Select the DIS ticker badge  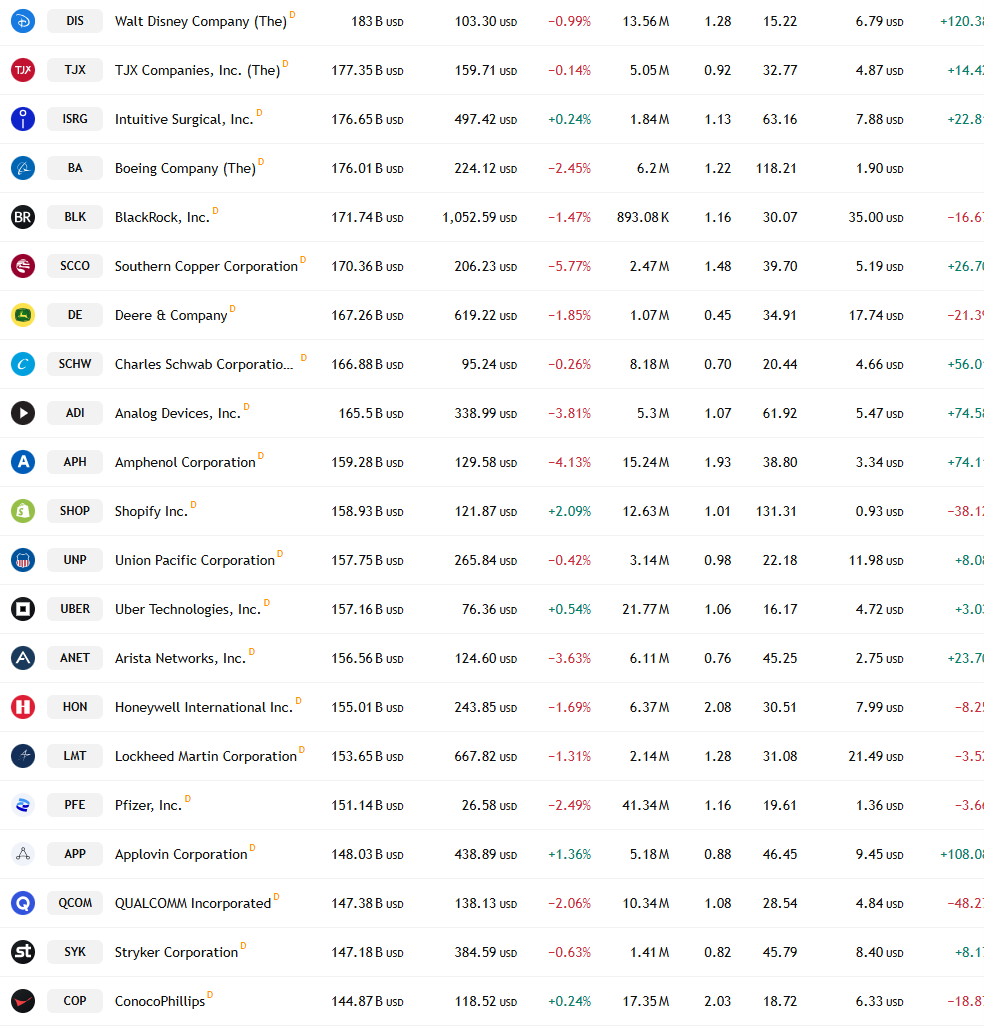pos(75,21)
